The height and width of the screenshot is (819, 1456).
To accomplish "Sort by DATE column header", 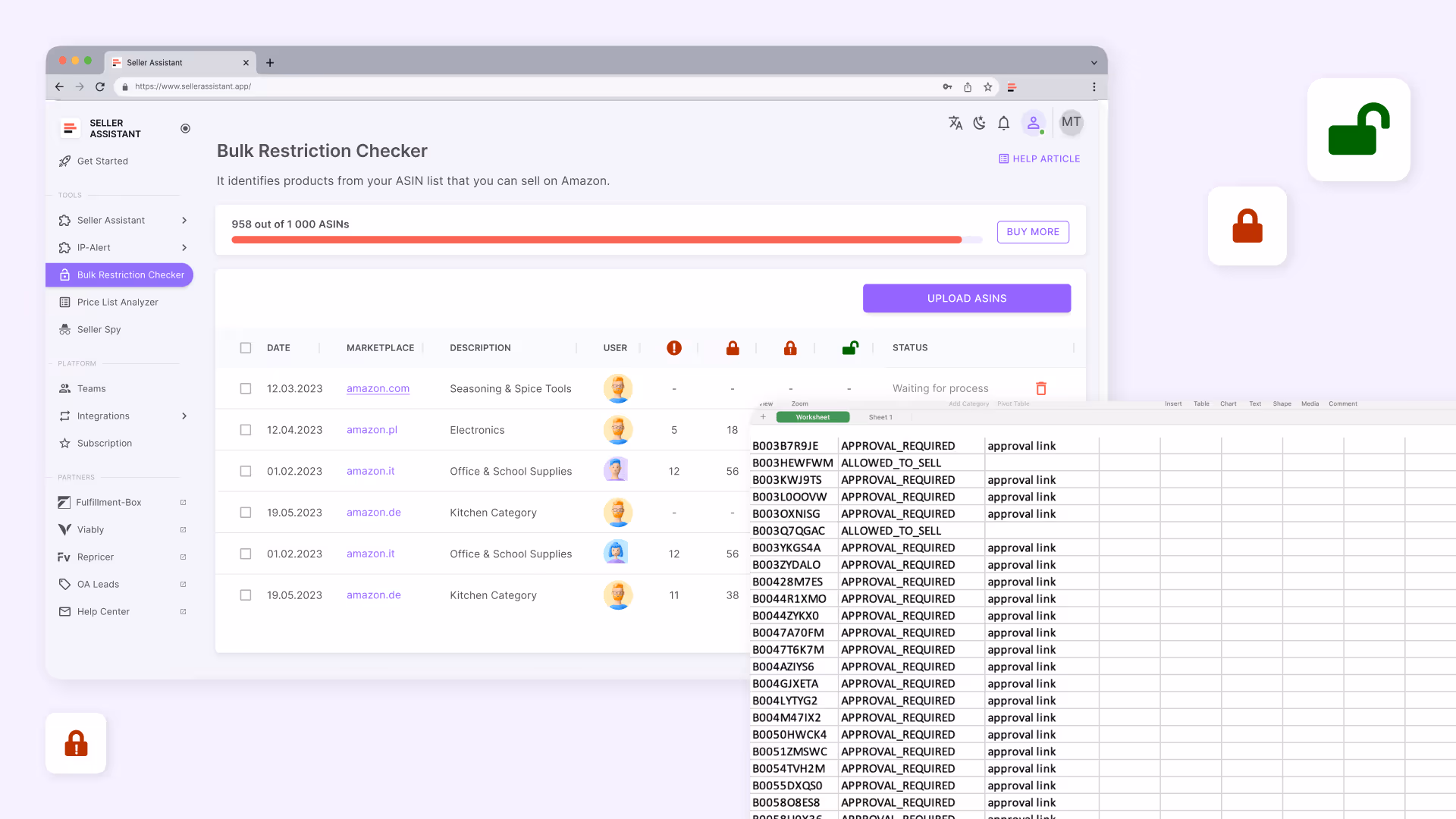I will tap(278, 347).
